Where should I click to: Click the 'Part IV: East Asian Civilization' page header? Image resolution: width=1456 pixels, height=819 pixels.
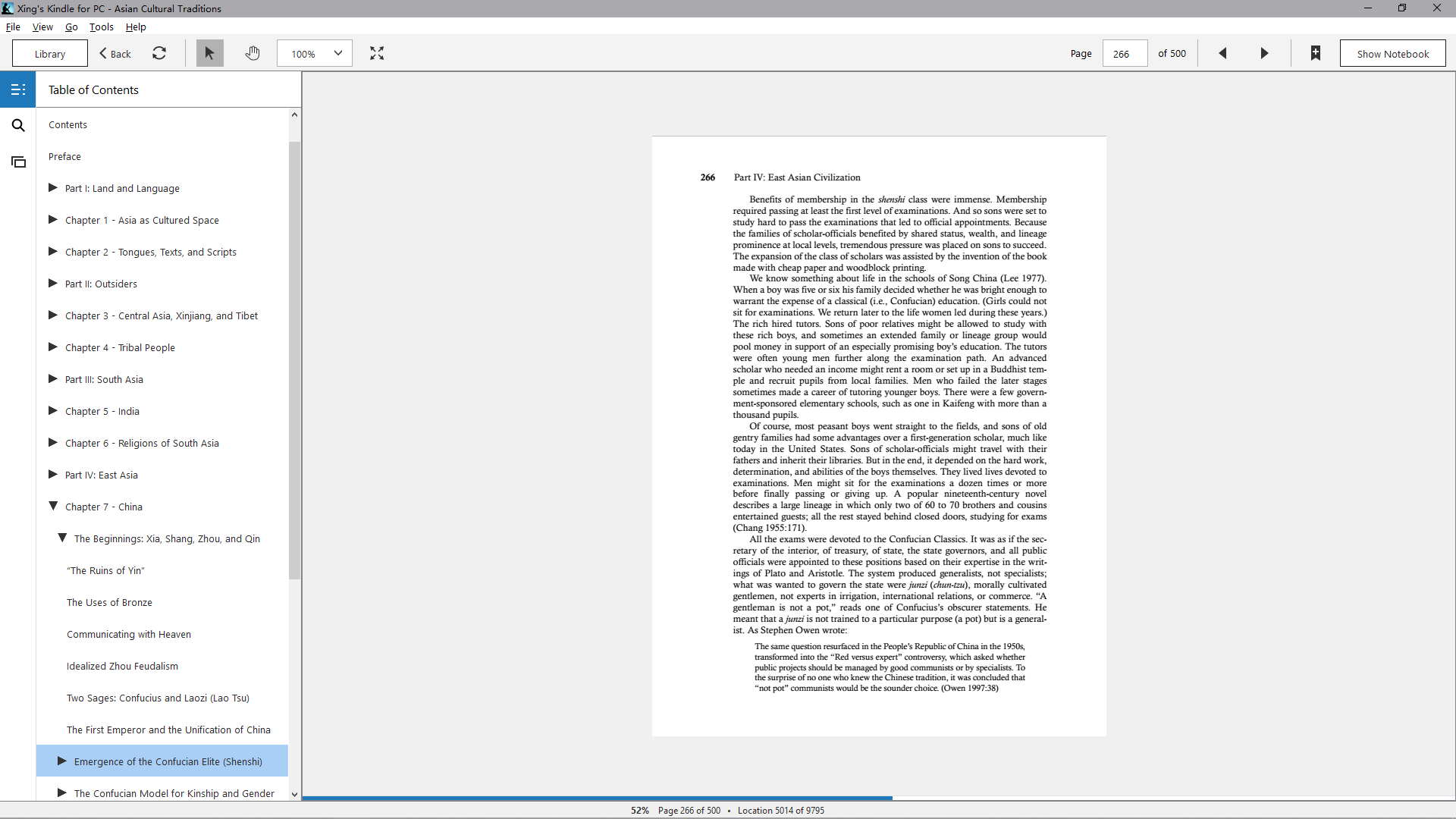click(797, 177)
